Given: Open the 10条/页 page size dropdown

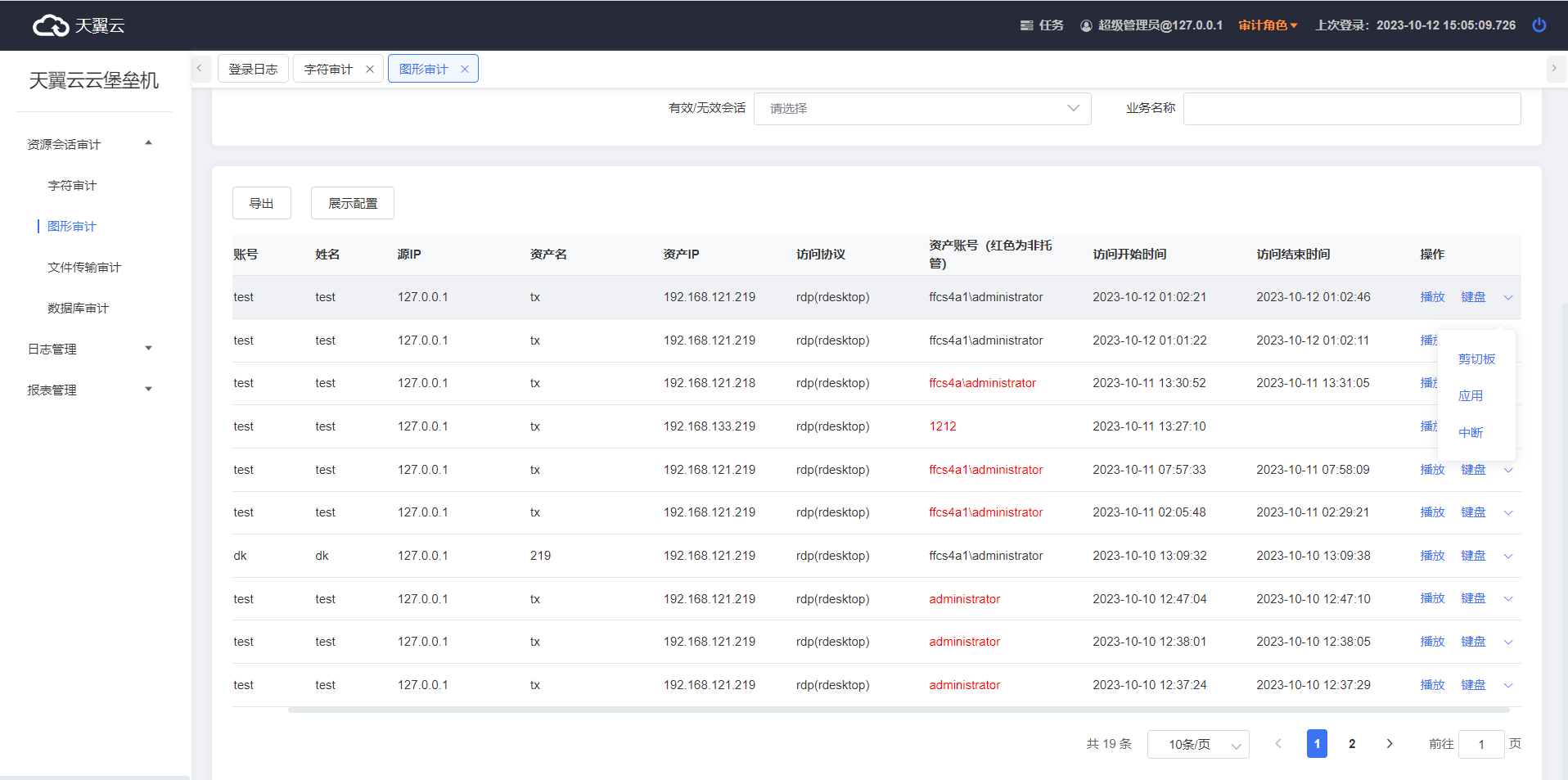Looking at the screenshot, I should pyautogui.click(x=1197, y=744).
